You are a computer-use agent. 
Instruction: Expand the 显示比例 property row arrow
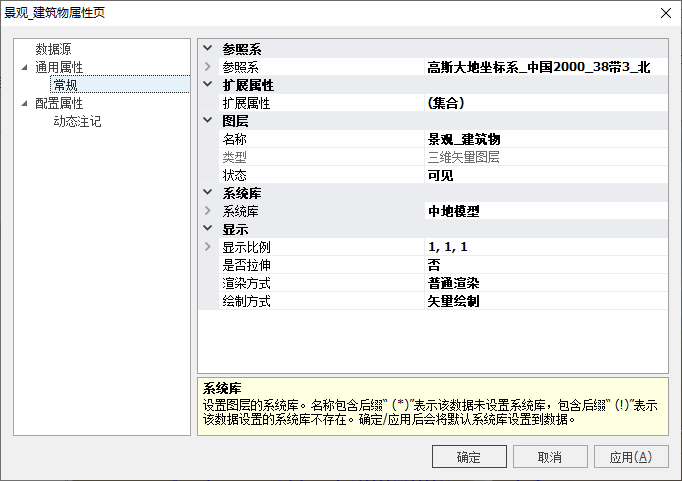coord(208,247)
